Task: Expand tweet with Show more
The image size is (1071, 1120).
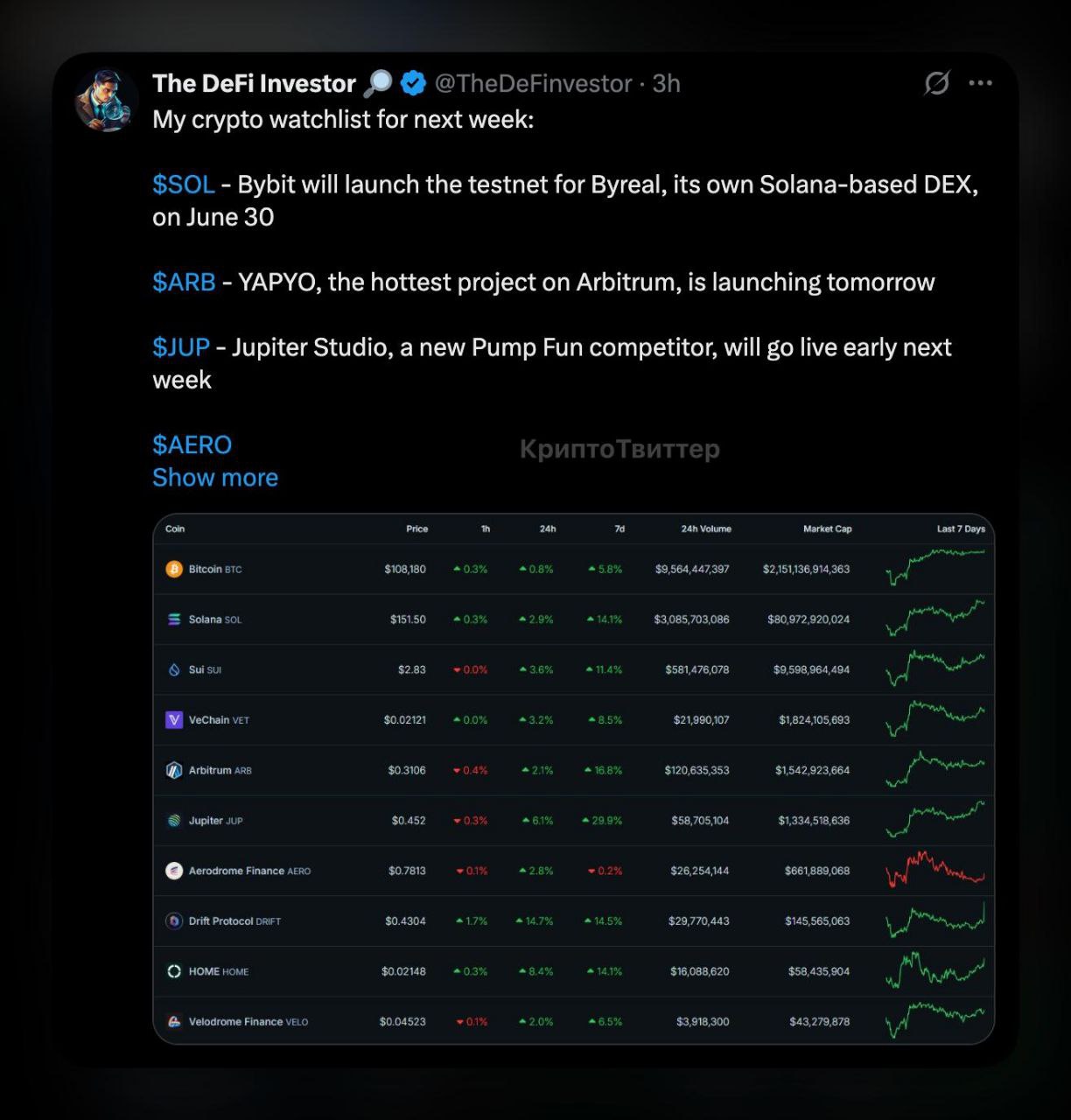Action: click(215, 477)
